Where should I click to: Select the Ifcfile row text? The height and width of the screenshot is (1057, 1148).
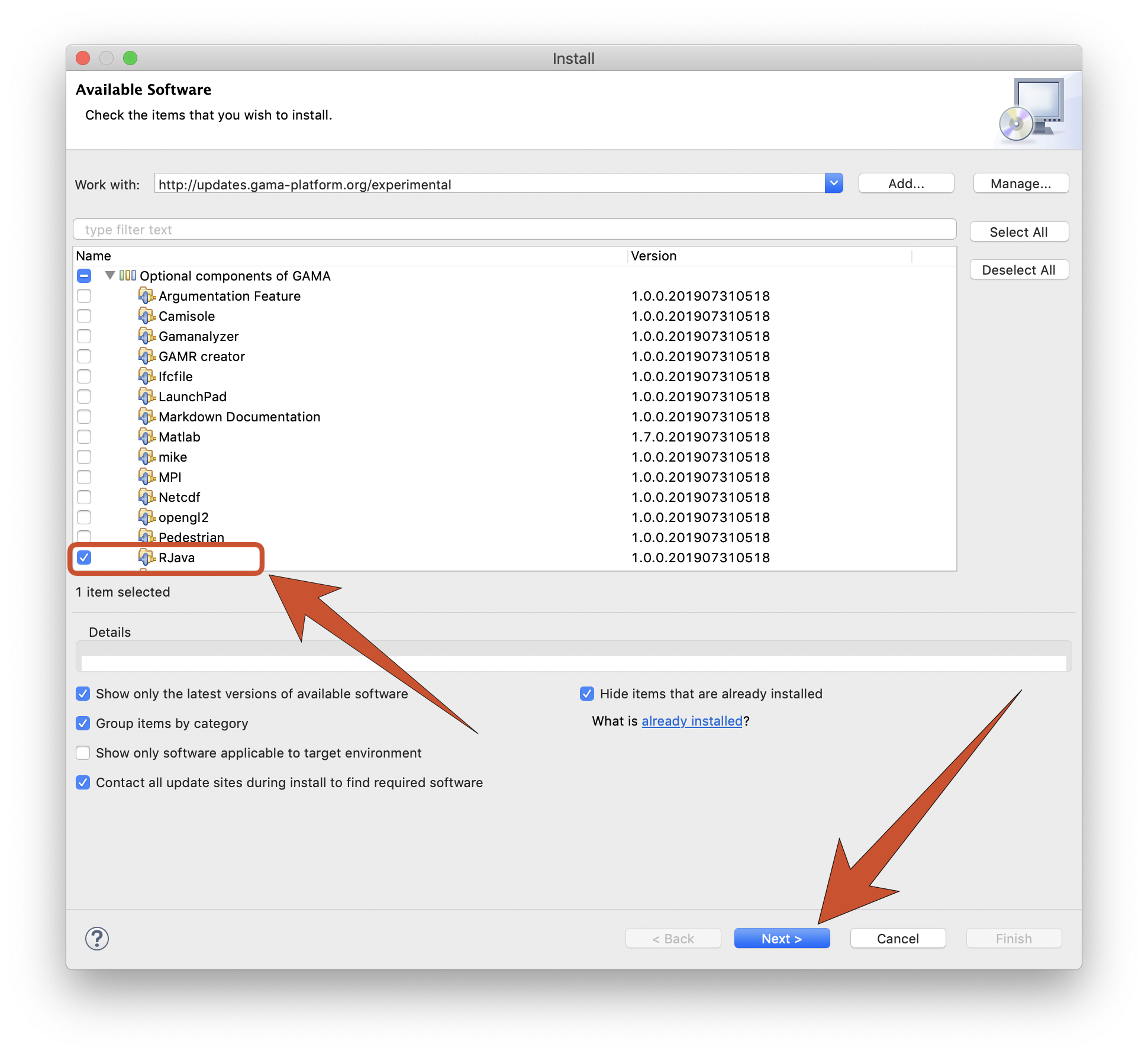click(x=175, y=376)
